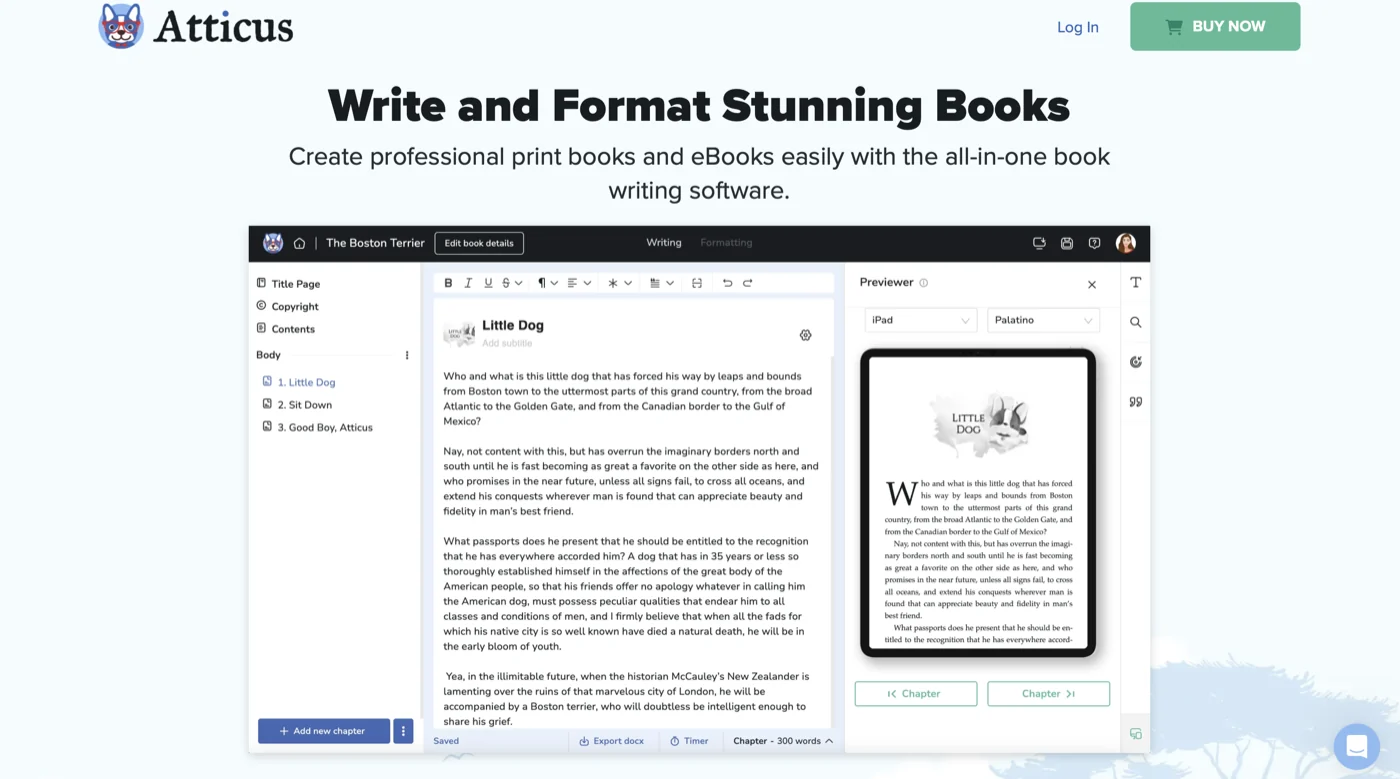Screen dimensions: 1400x779
Task: Open search from right sidebar
Action: (x=1136, y=322)
